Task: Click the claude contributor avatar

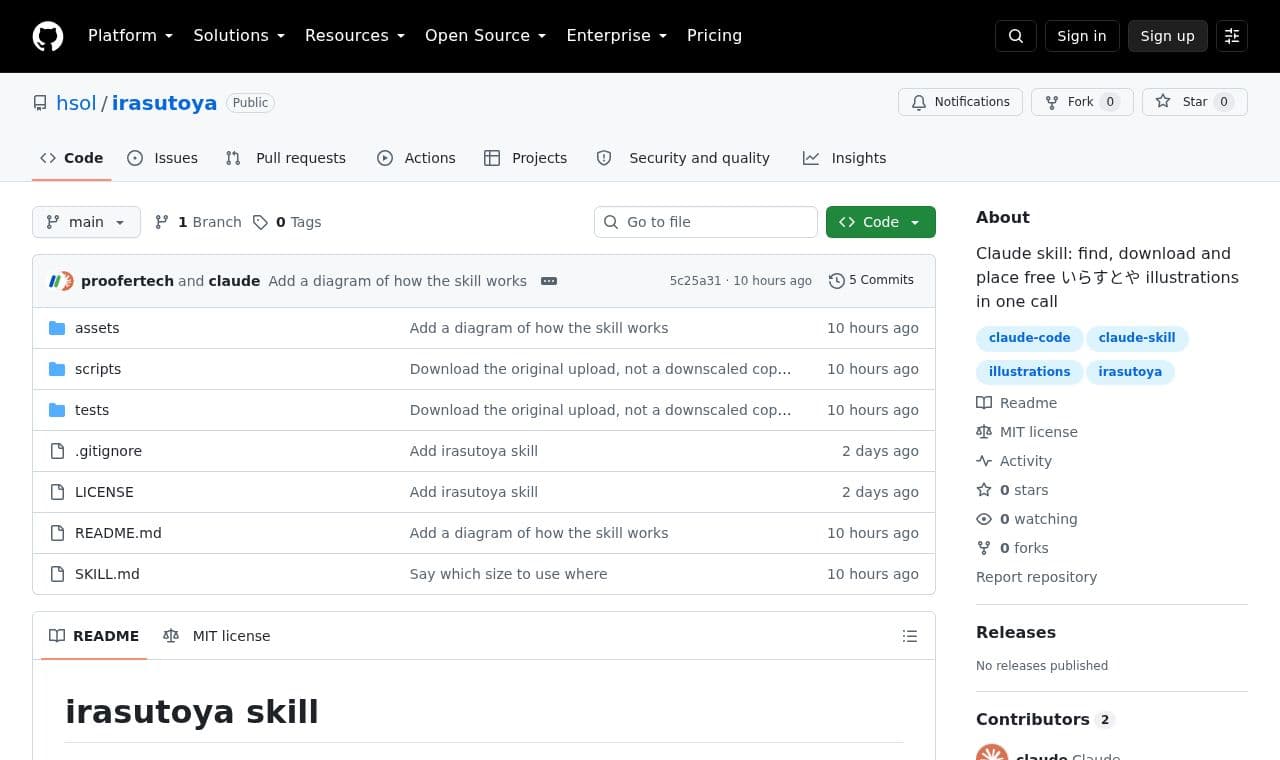Action: click(x=992, y=752)
